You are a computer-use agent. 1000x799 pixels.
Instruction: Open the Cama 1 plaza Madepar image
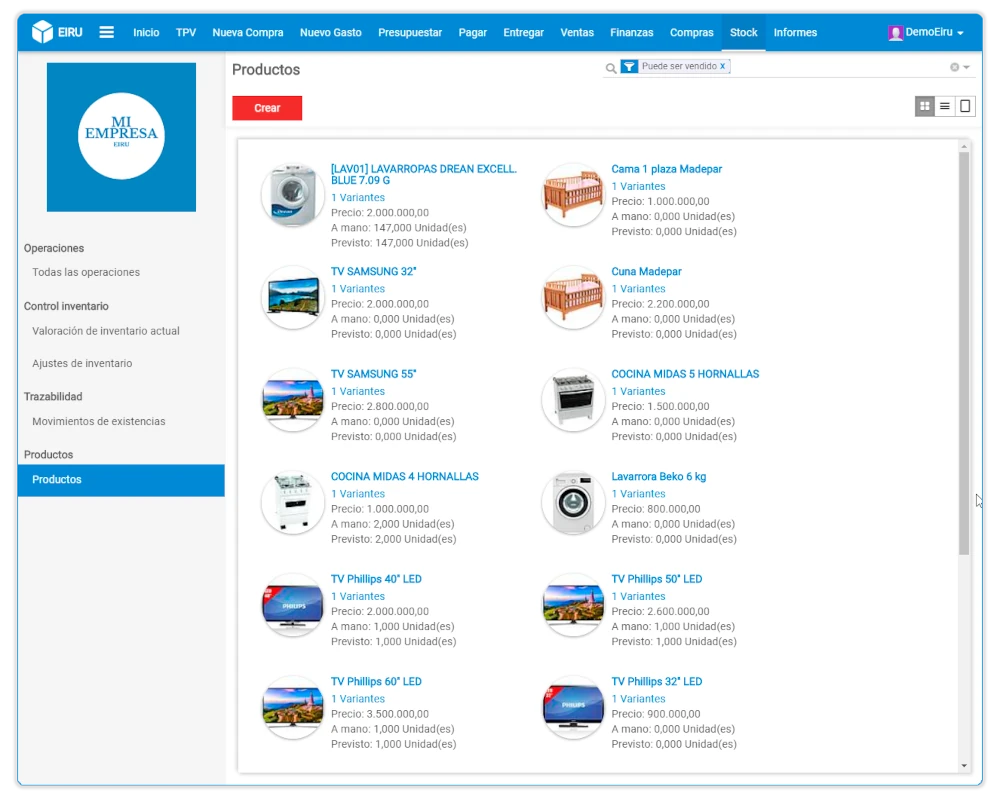(573, 195)
